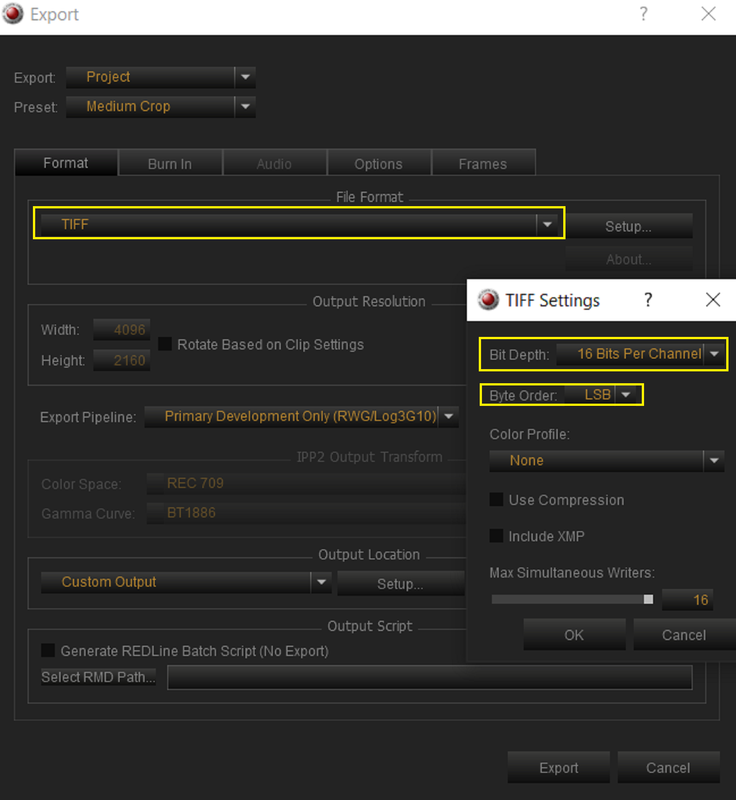Click the Max Simultaneous Writers value field showing 16

[687, 599]
